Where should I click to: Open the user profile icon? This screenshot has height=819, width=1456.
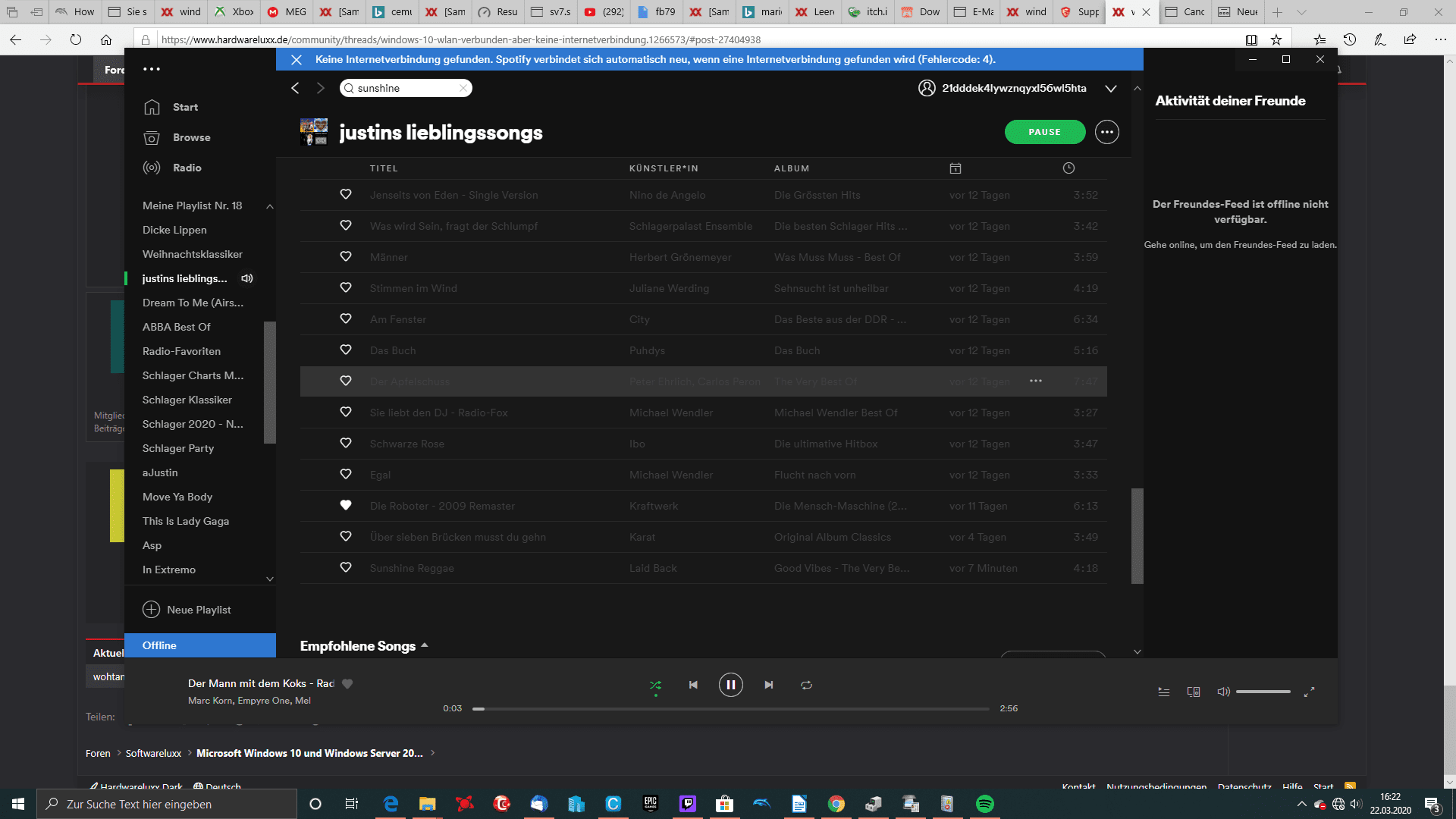[x=927, y=89]
